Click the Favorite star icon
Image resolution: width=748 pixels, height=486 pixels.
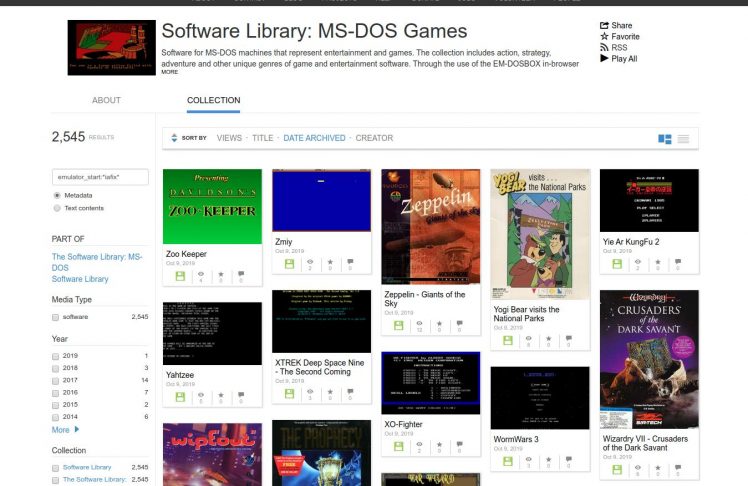[x=604, y=37]
